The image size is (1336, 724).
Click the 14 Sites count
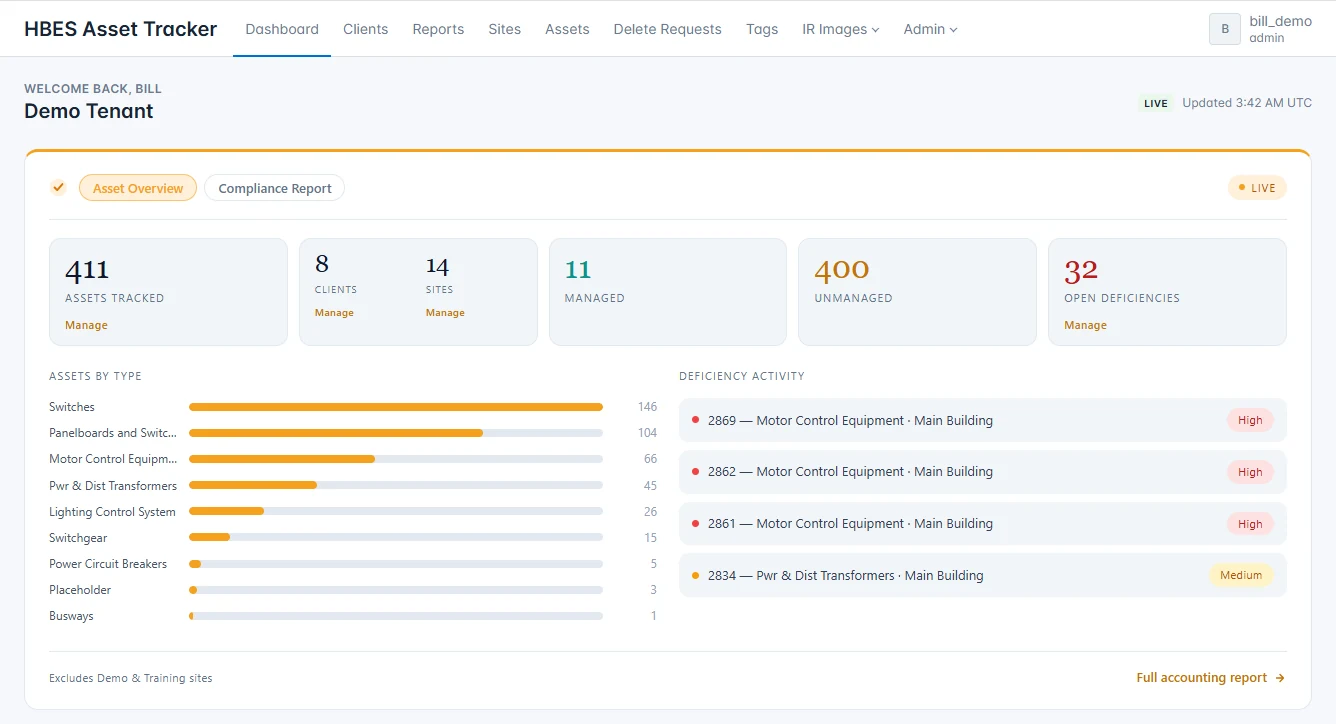(437, 266)
